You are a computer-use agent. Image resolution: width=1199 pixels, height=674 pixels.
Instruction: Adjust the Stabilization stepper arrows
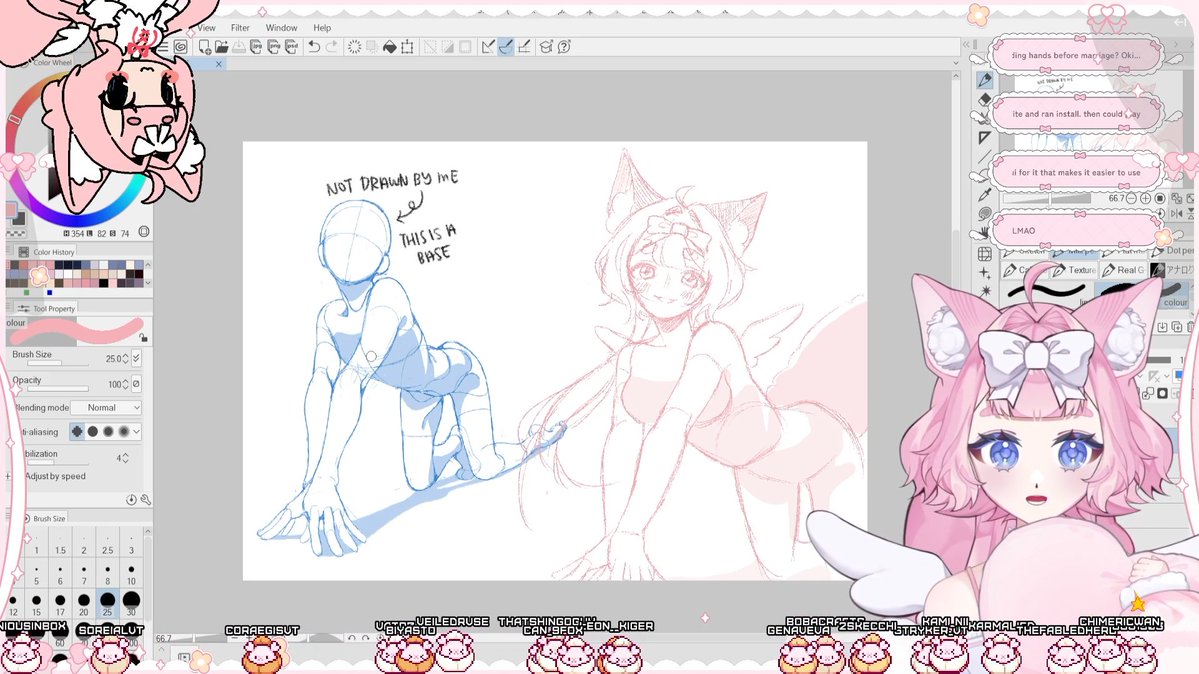click(x=125, y=457)
